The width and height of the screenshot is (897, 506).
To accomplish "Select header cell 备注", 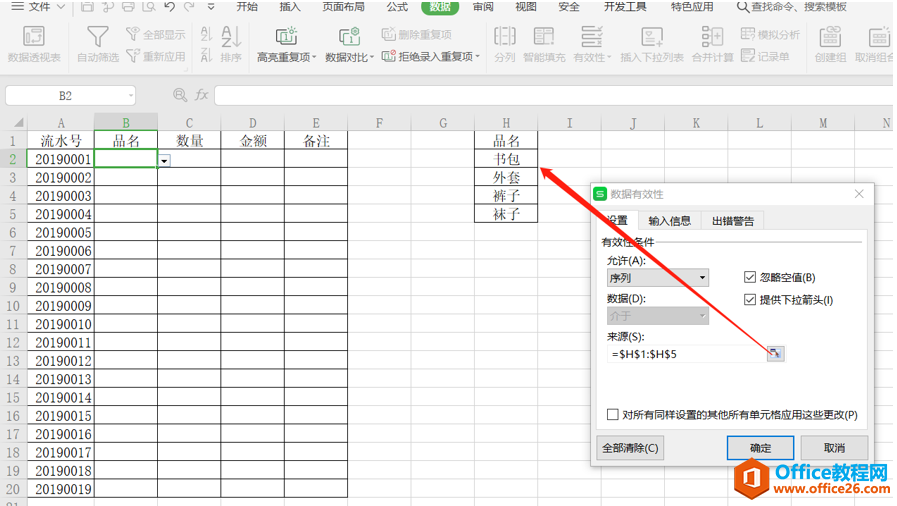I will tap(316, 141).
